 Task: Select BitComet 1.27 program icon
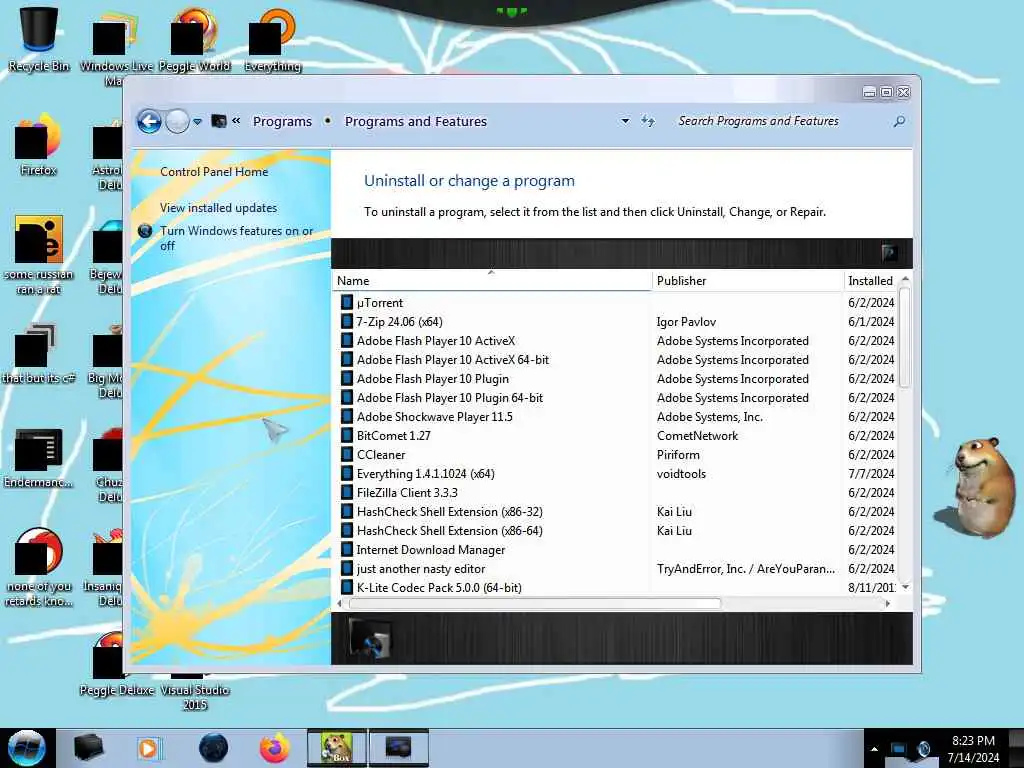click(347, 436)
